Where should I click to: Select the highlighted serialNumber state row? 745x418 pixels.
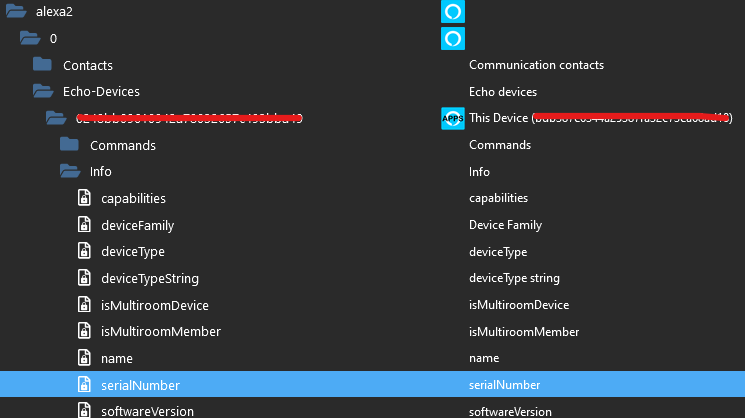click(372, 384)
